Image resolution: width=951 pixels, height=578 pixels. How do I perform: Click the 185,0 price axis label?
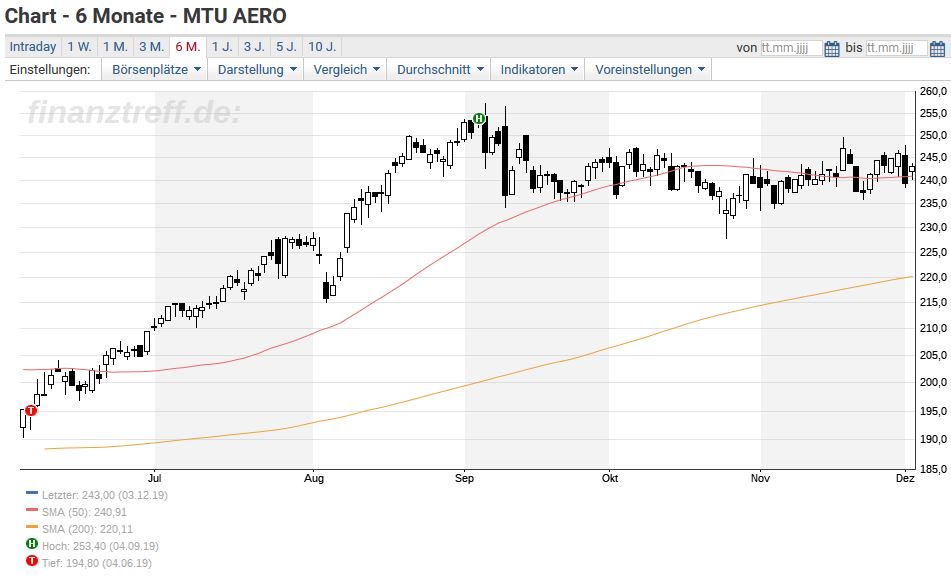coord(933,469)
